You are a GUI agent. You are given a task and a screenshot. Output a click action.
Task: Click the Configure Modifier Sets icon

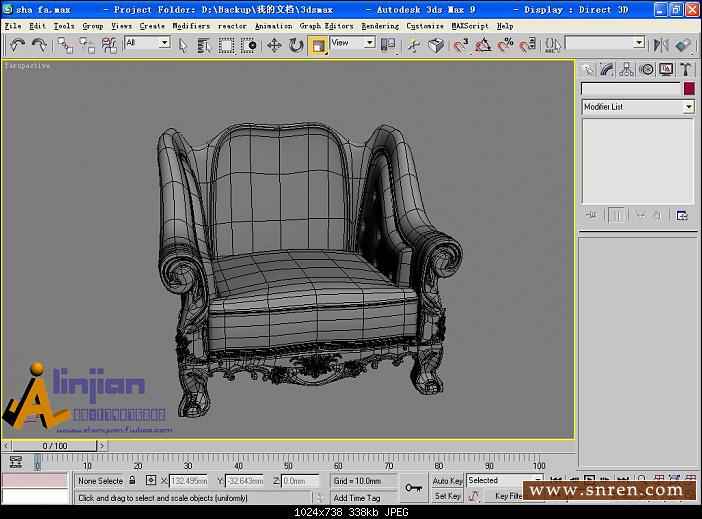coord(682,216)
